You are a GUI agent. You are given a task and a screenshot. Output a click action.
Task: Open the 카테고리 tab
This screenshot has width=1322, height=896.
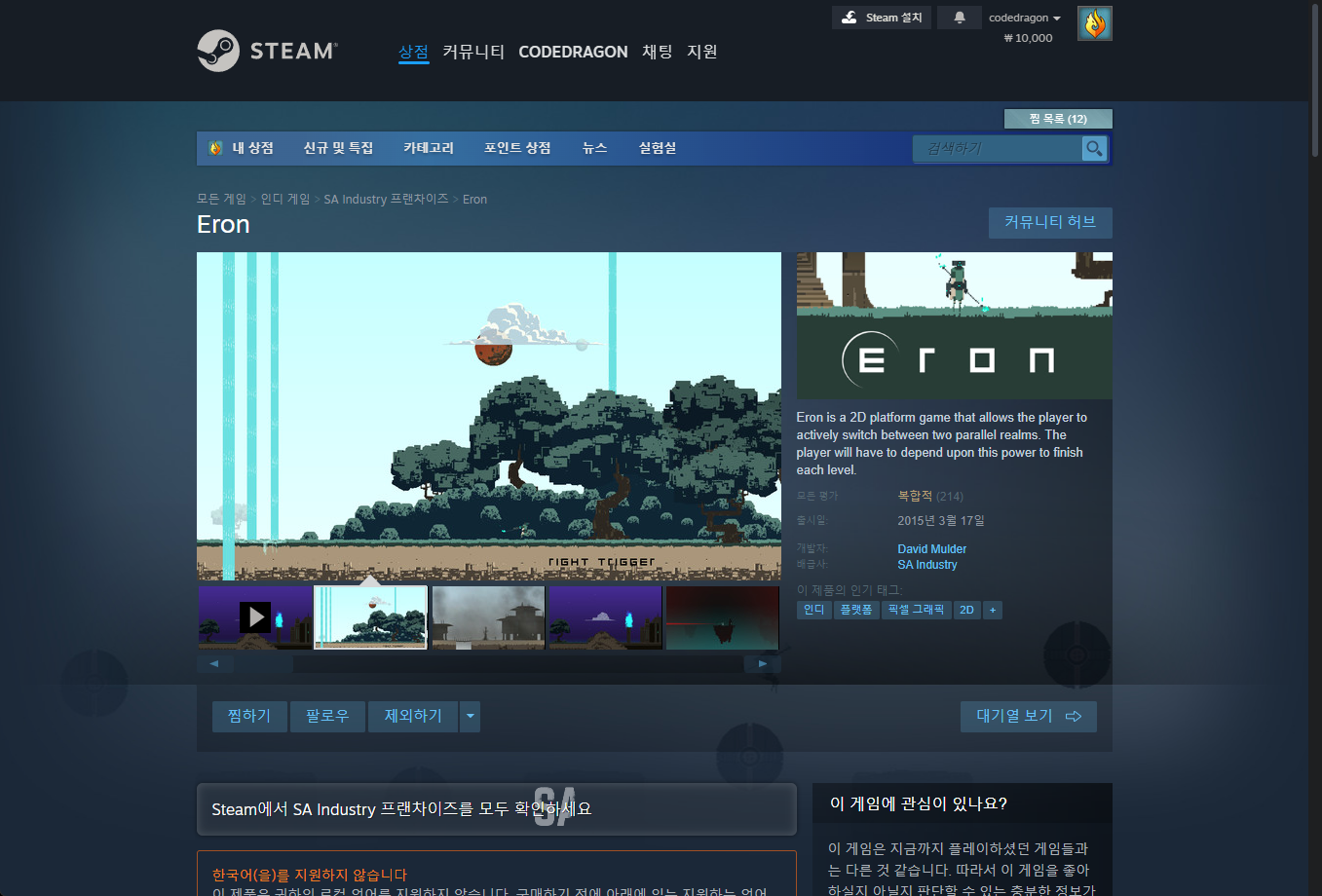429,148
